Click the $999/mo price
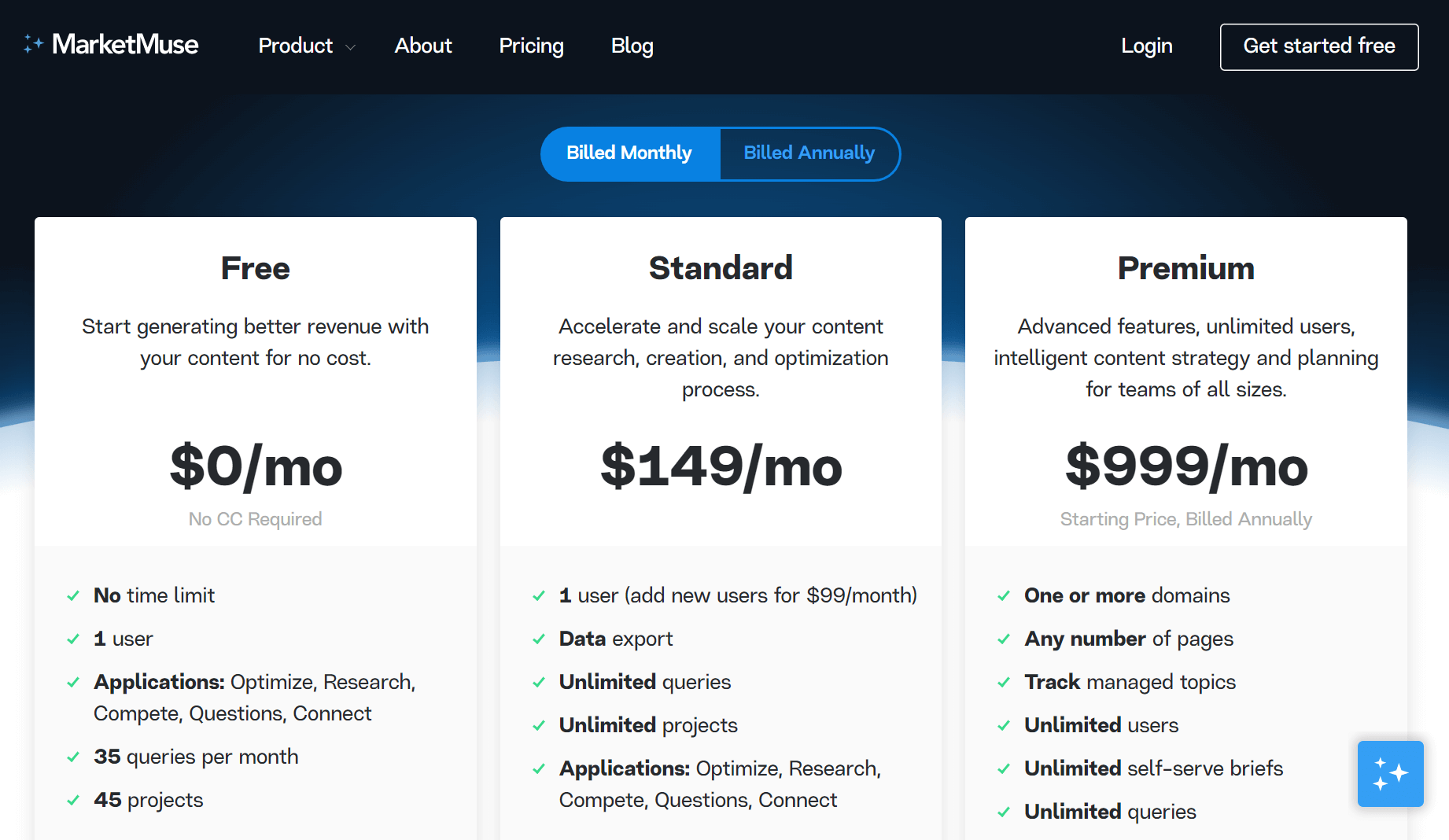The height and width of the screenshot is (840, 1449). (1186, 466)
